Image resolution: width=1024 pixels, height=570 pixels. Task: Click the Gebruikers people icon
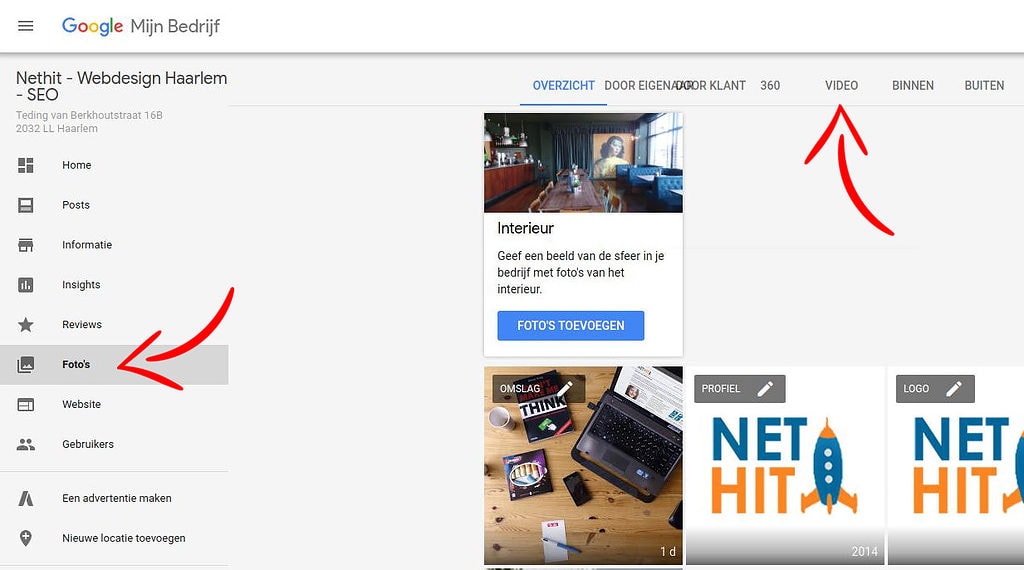(25, 445)
